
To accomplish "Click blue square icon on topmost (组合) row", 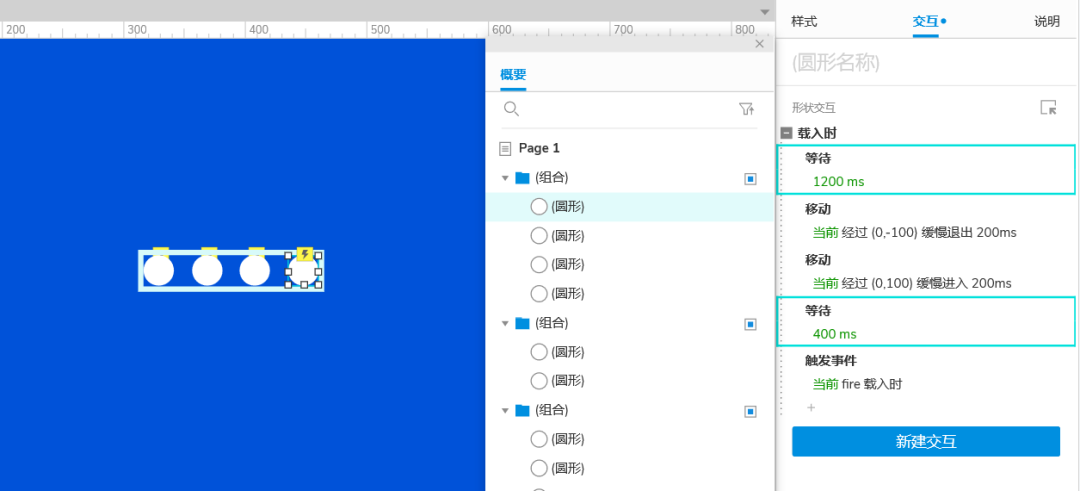I will 751,179.
